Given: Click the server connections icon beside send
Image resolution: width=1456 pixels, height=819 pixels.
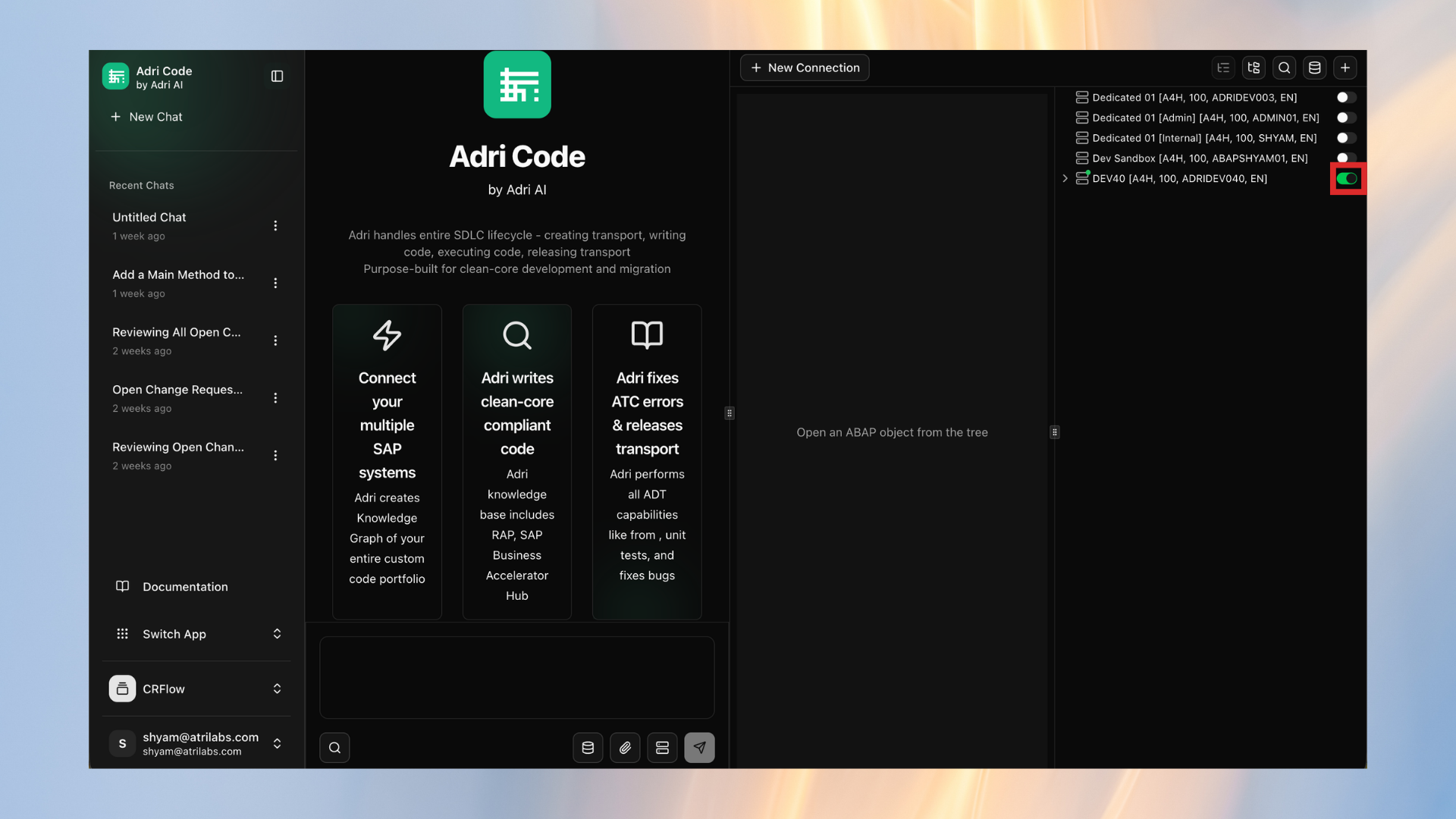Looking at the screenshot, I should [662, 748].
